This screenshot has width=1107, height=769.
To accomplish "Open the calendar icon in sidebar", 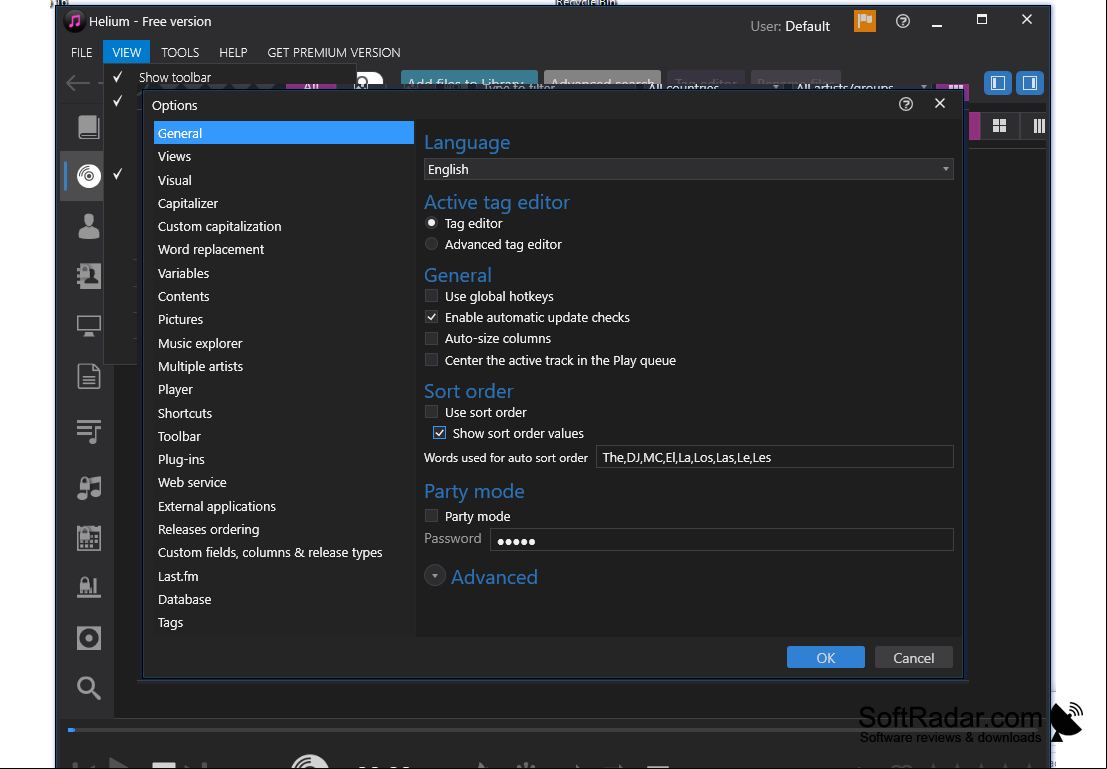I will tap(88, 538).
